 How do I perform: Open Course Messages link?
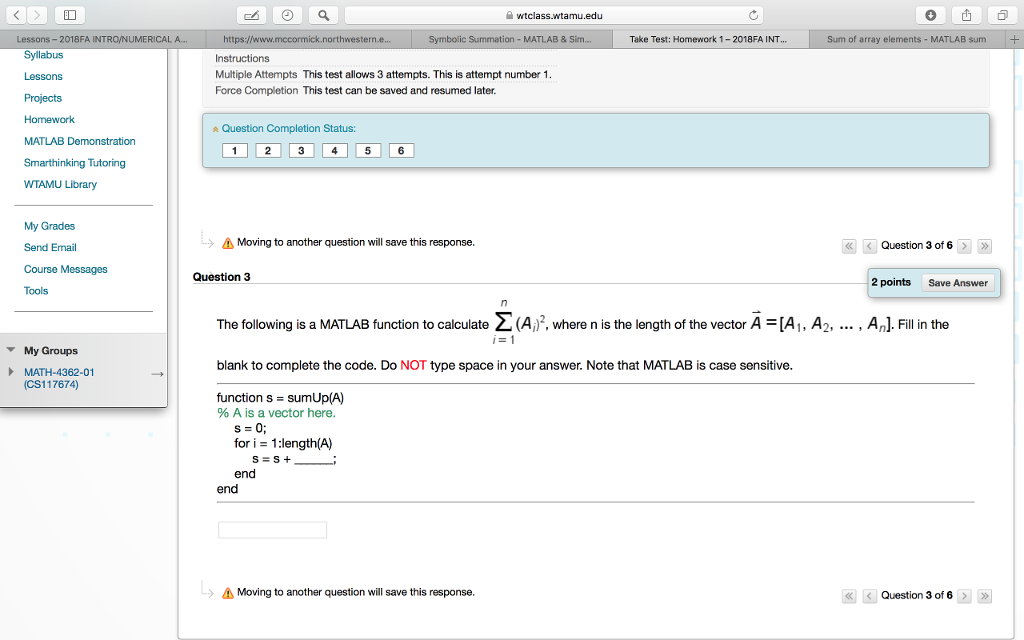click(66, 269)
